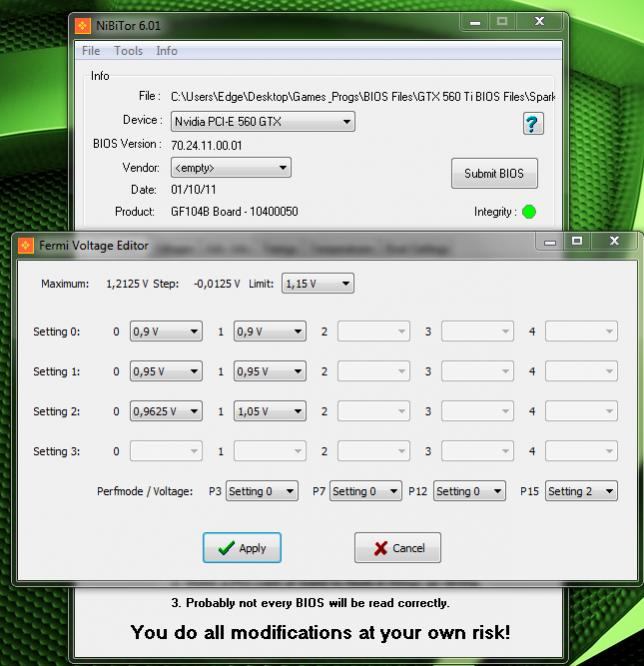
Task: Minimize the Fermi Voltage Editor window
Action: (x=550, y=242)
